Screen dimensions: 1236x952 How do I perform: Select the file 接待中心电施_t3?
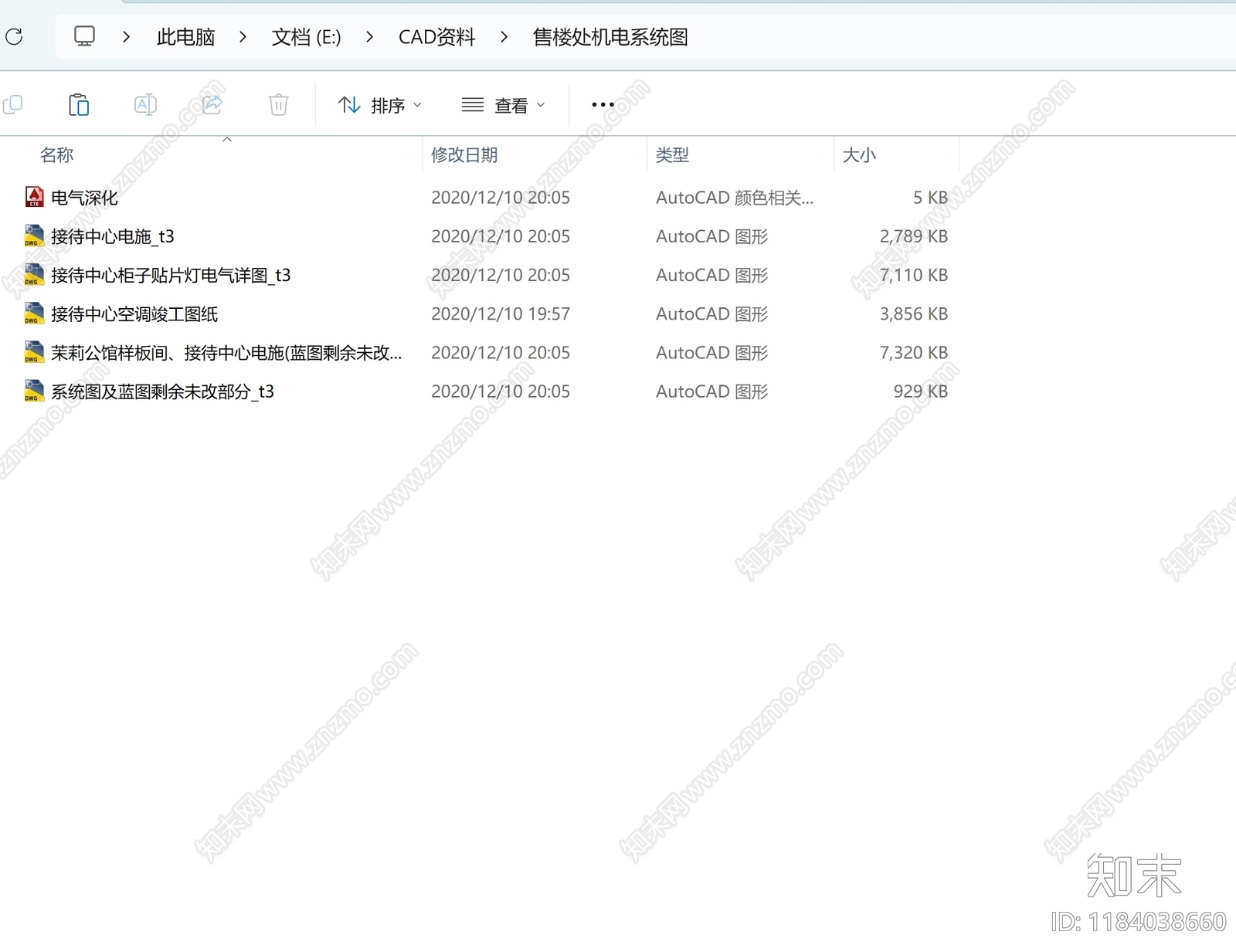pos(113,236)
